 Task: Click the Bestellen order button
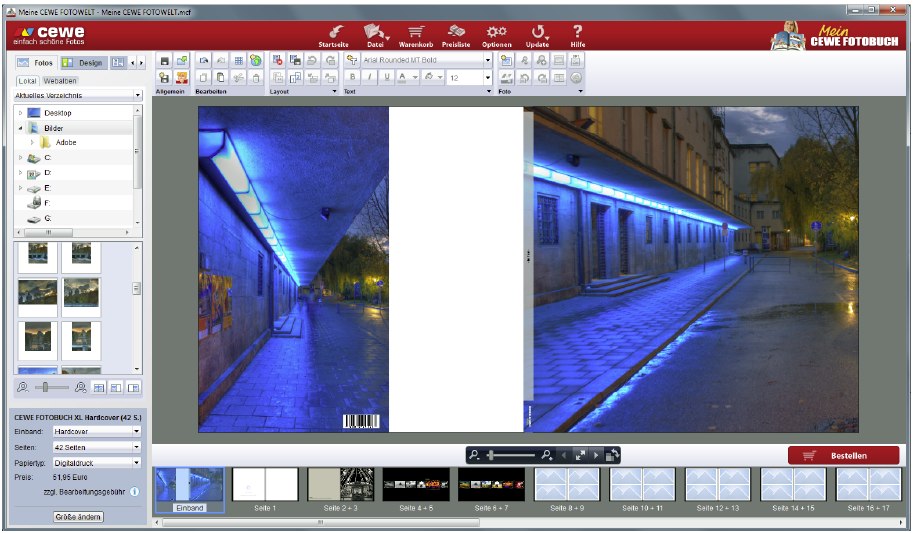(842, 456)
